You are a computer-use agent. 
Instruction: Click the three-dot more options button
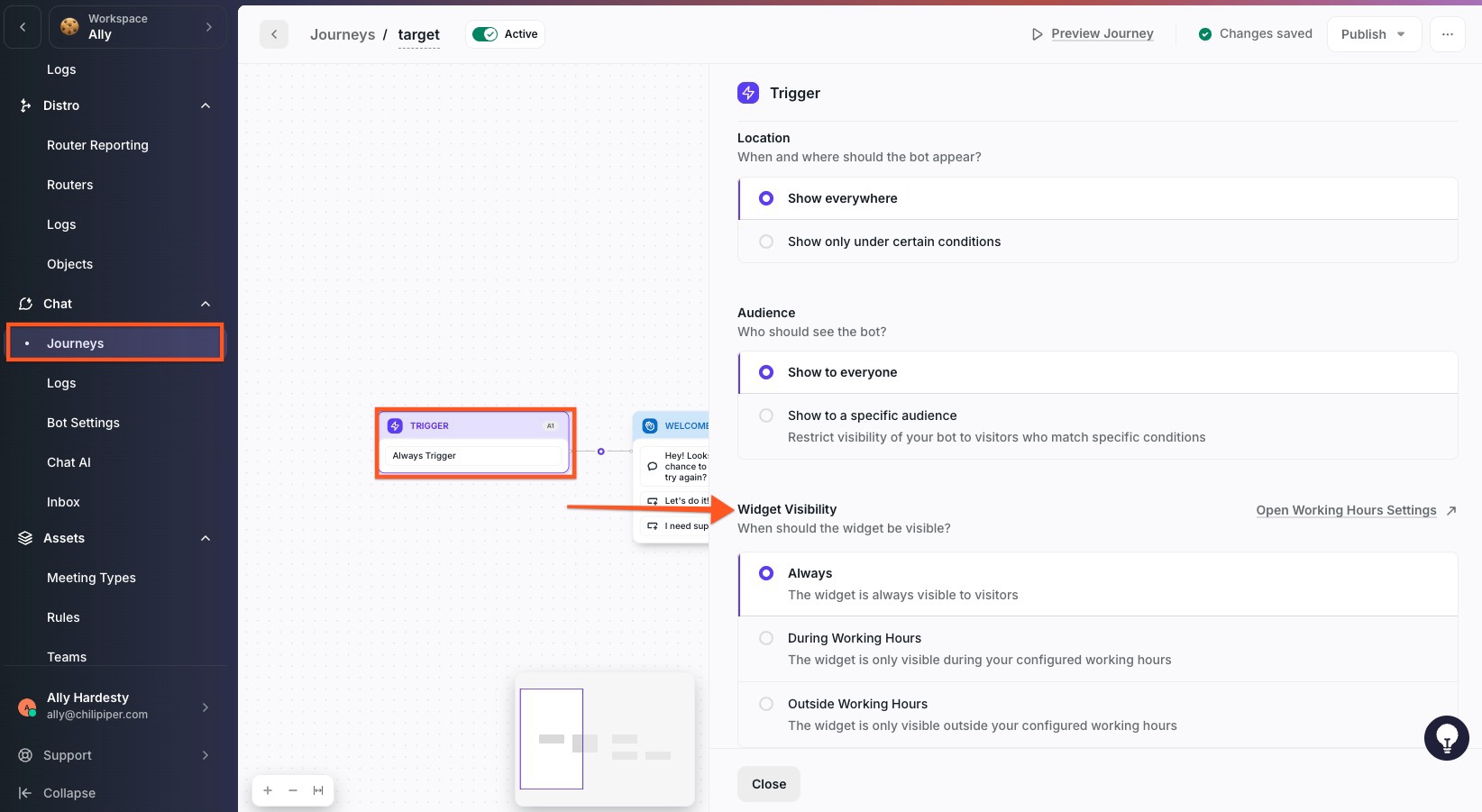coord(1447,34)
